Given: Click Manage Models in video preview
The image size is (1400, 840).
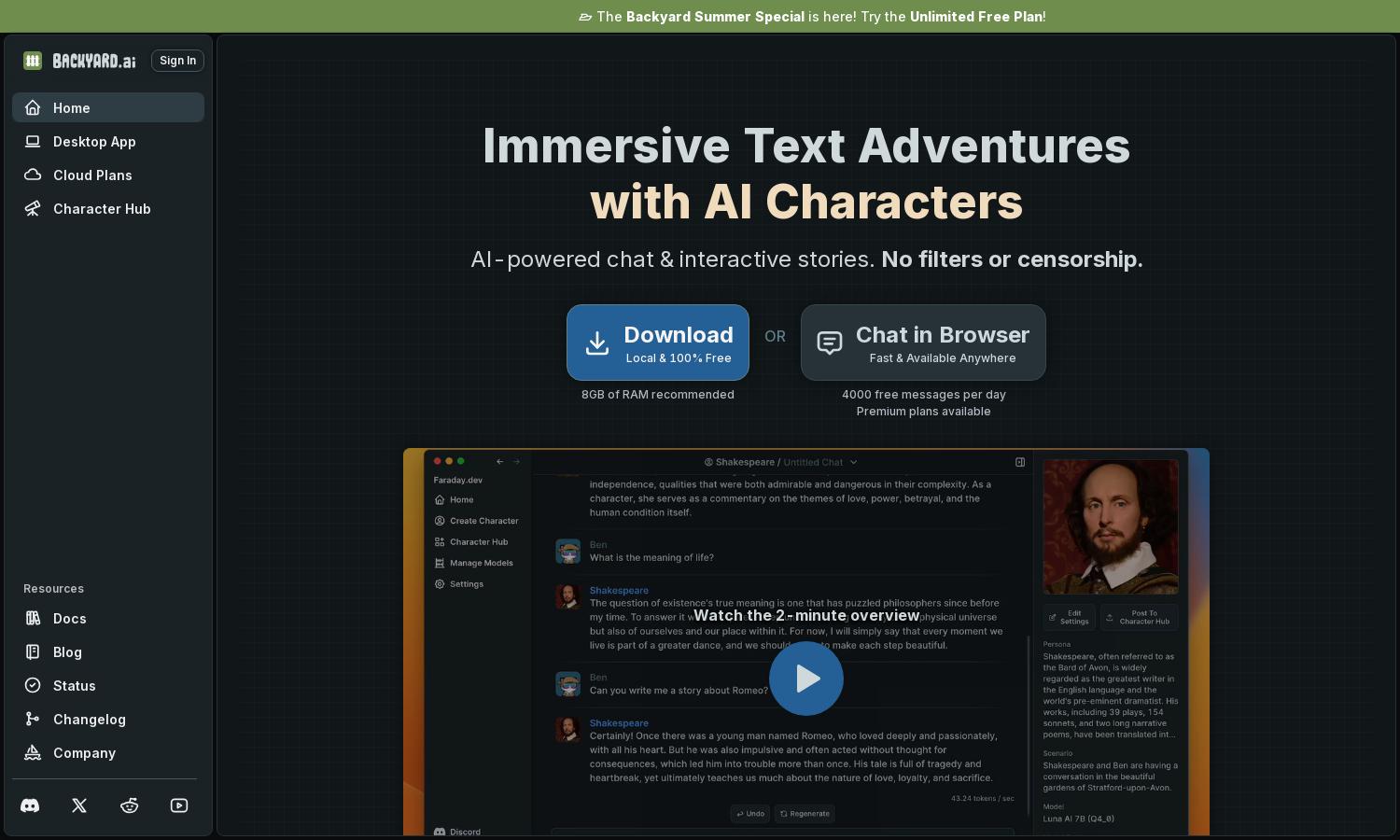Looking at the screenshot, I should [x=473, y=563].
